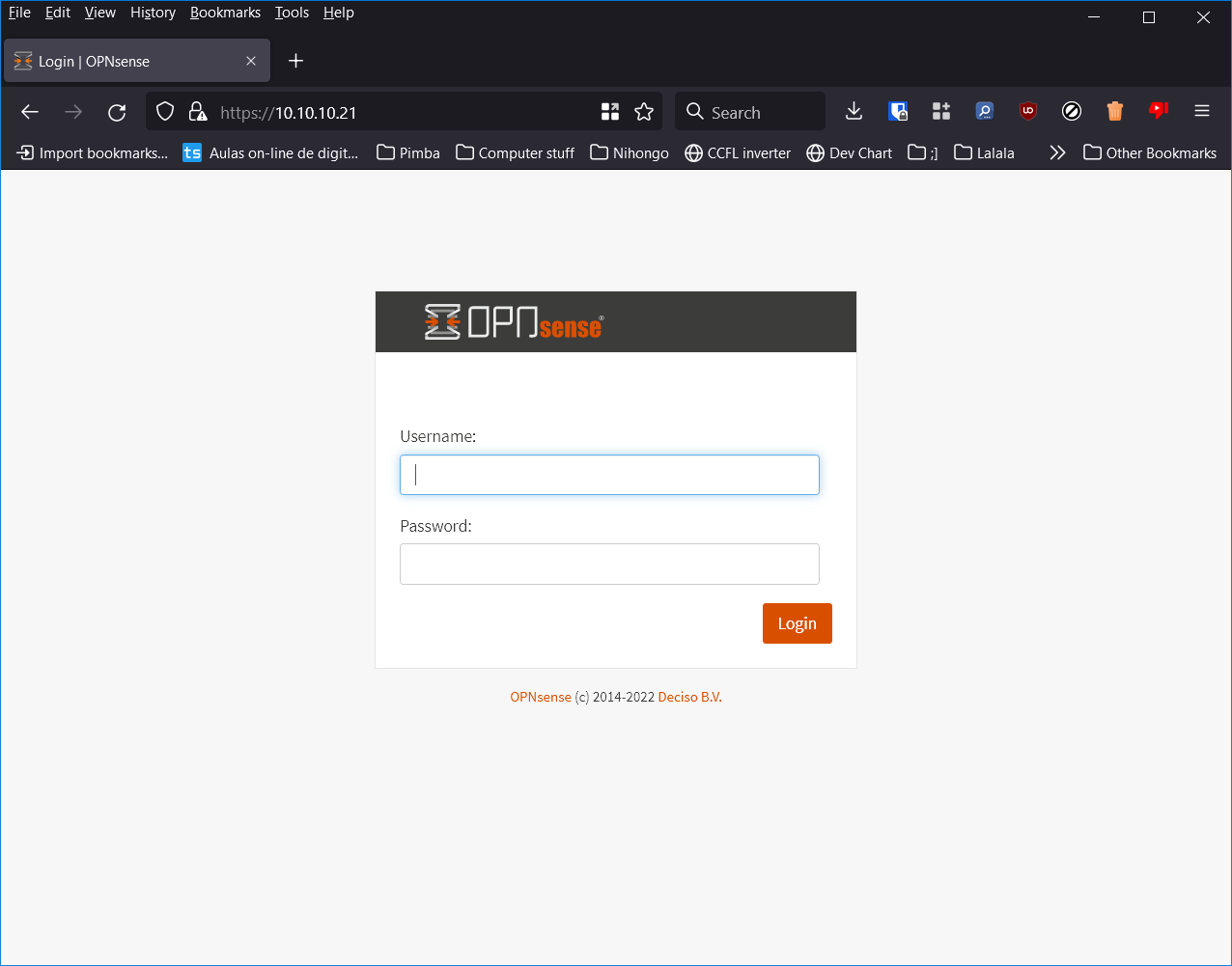Image resolution: width=1232 pixels, height=966 pixels.
Task: Expand the overflow bookmarks chevron
Action: 1057,152
